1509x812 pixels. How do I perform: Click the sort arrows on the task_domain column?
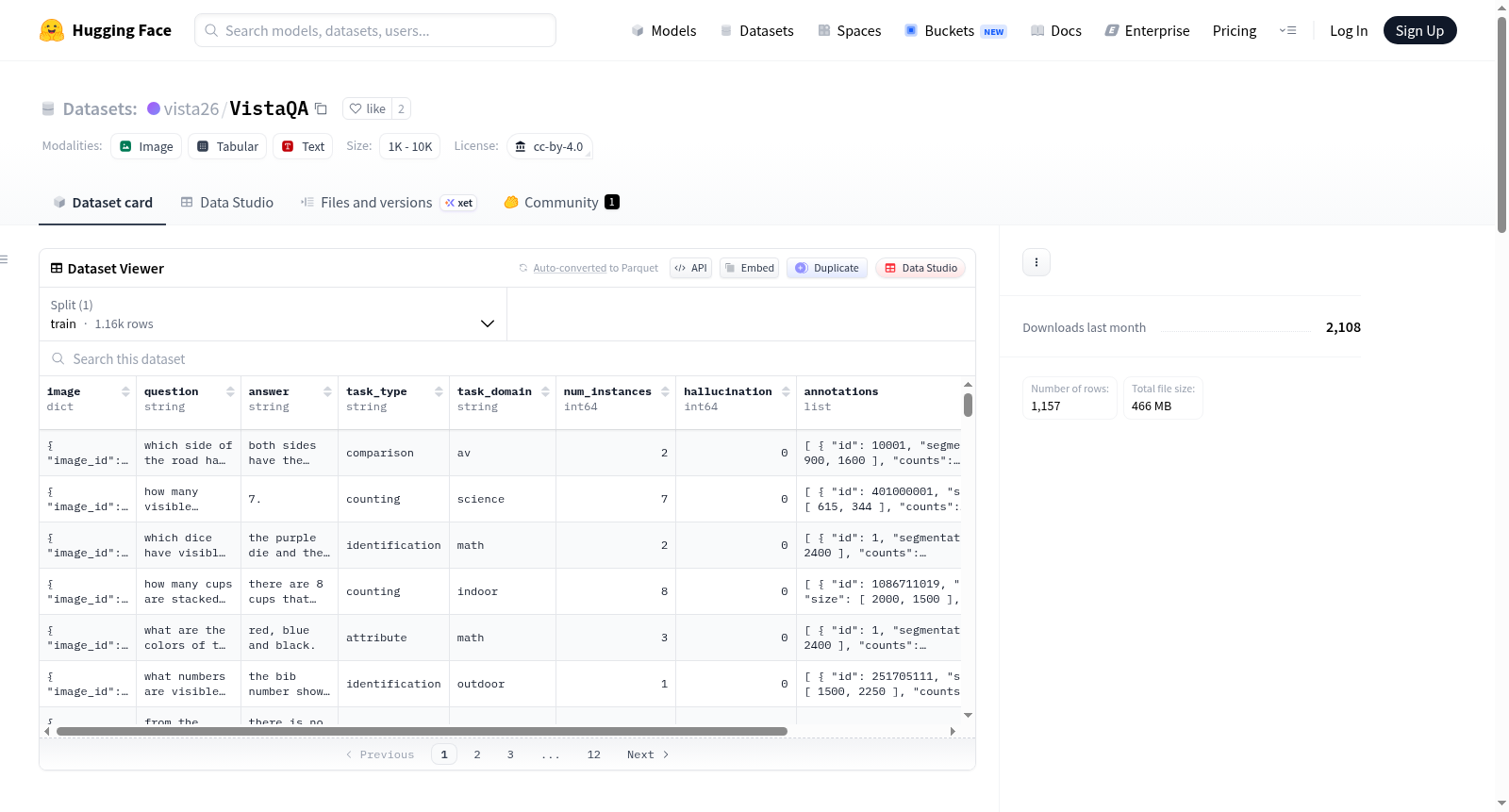tap(545, 391)
